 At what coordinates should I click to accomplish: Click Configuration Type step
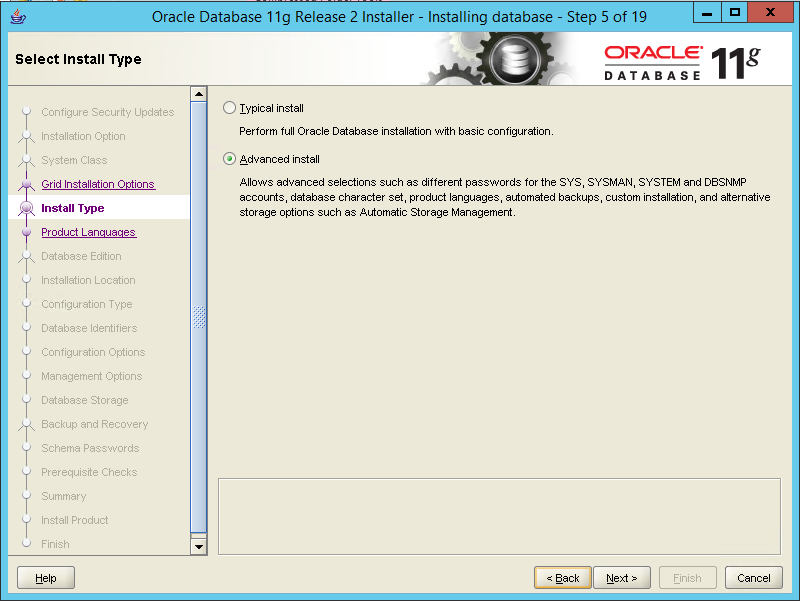[x=87, y=304]
